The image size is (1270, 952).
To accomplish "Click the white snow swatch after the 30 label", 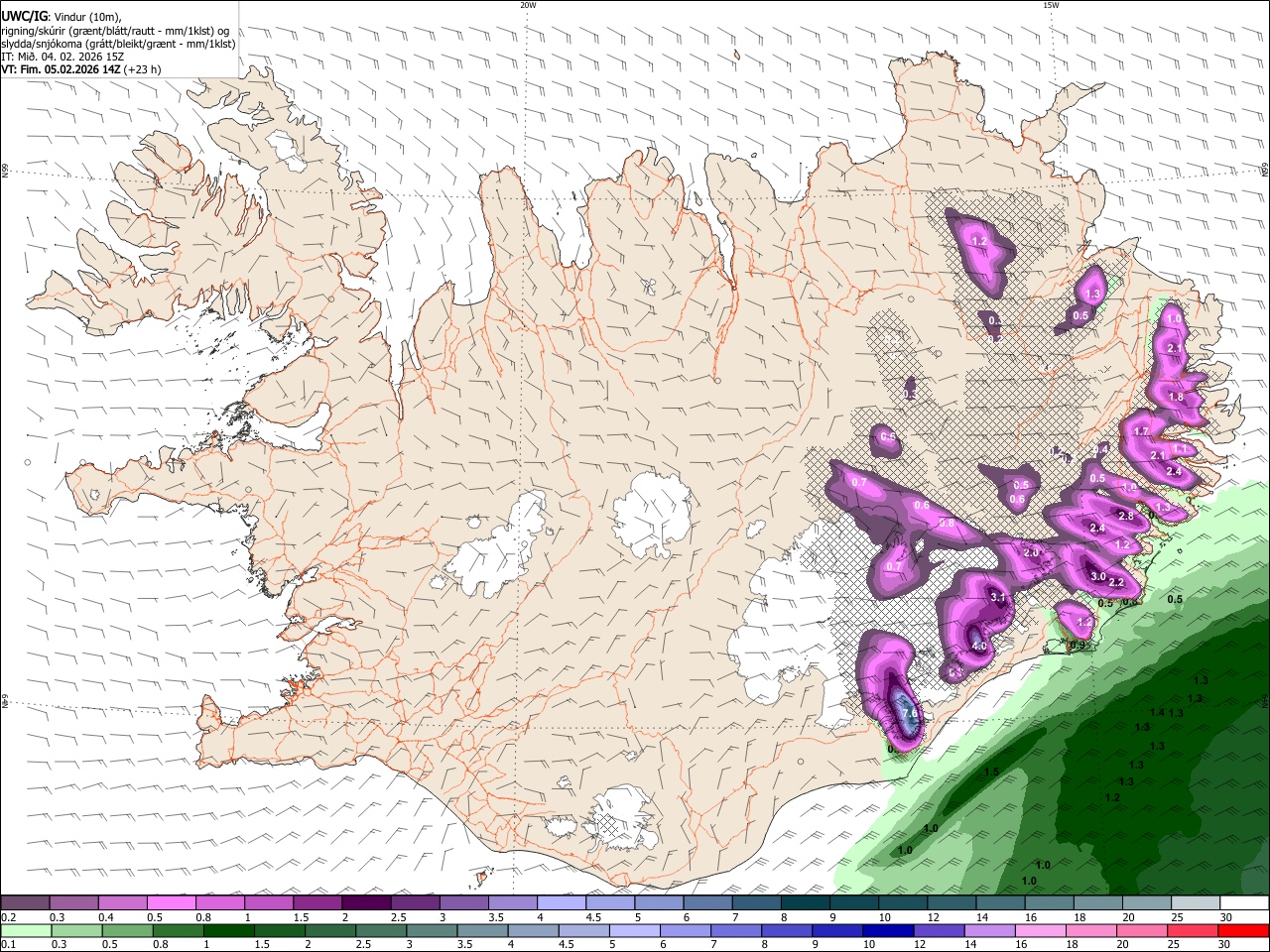I will 1245,903.
